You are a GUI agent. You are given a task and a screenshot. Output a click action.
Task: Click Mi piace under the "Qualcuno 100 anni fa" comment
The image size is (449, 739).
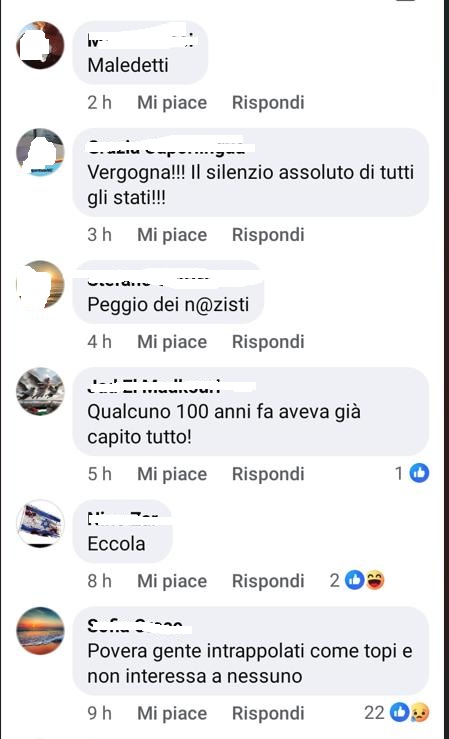(172, 474)
